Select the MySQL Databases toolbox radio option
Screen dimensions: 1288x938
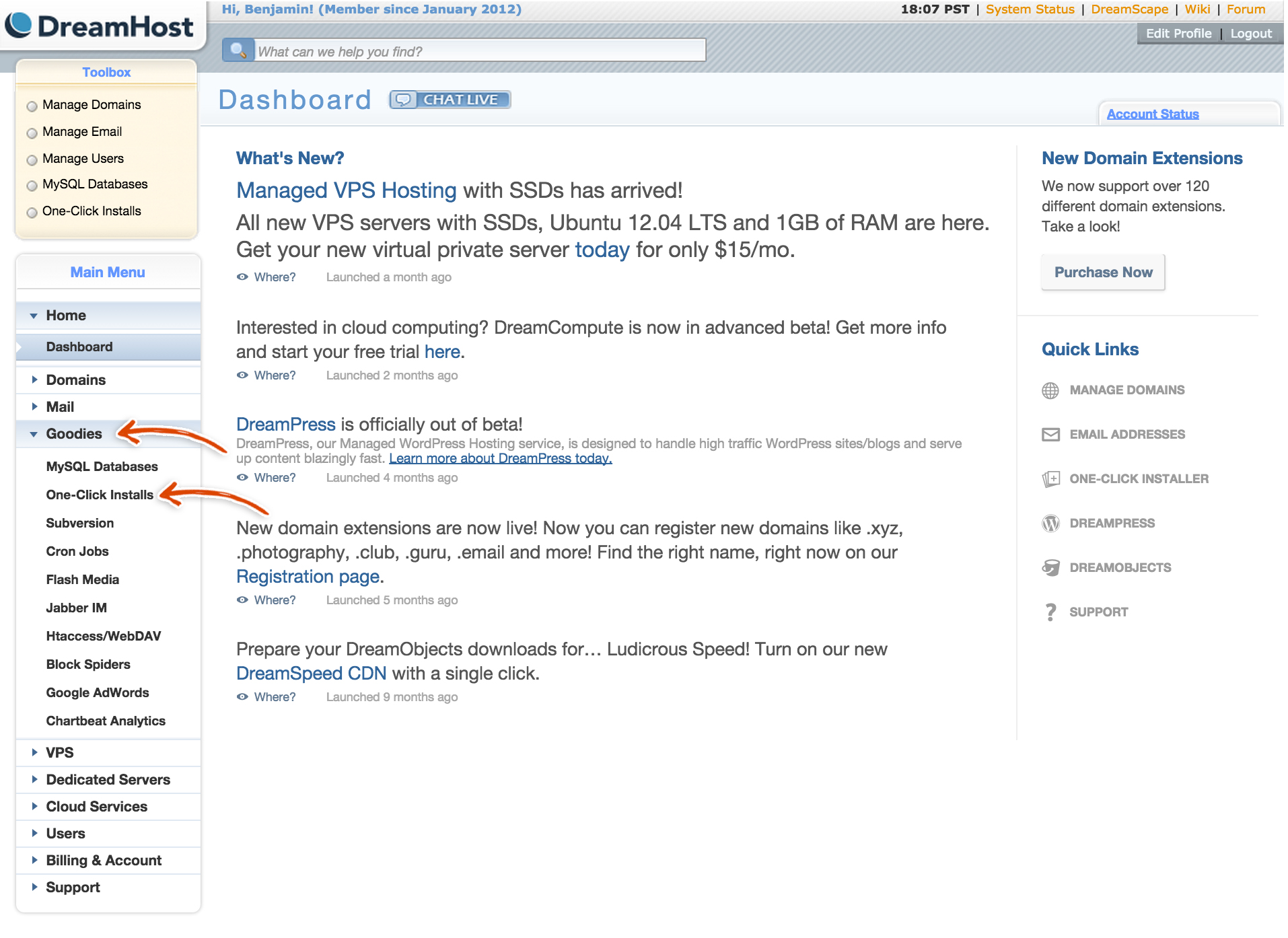[x=32, y=185]
